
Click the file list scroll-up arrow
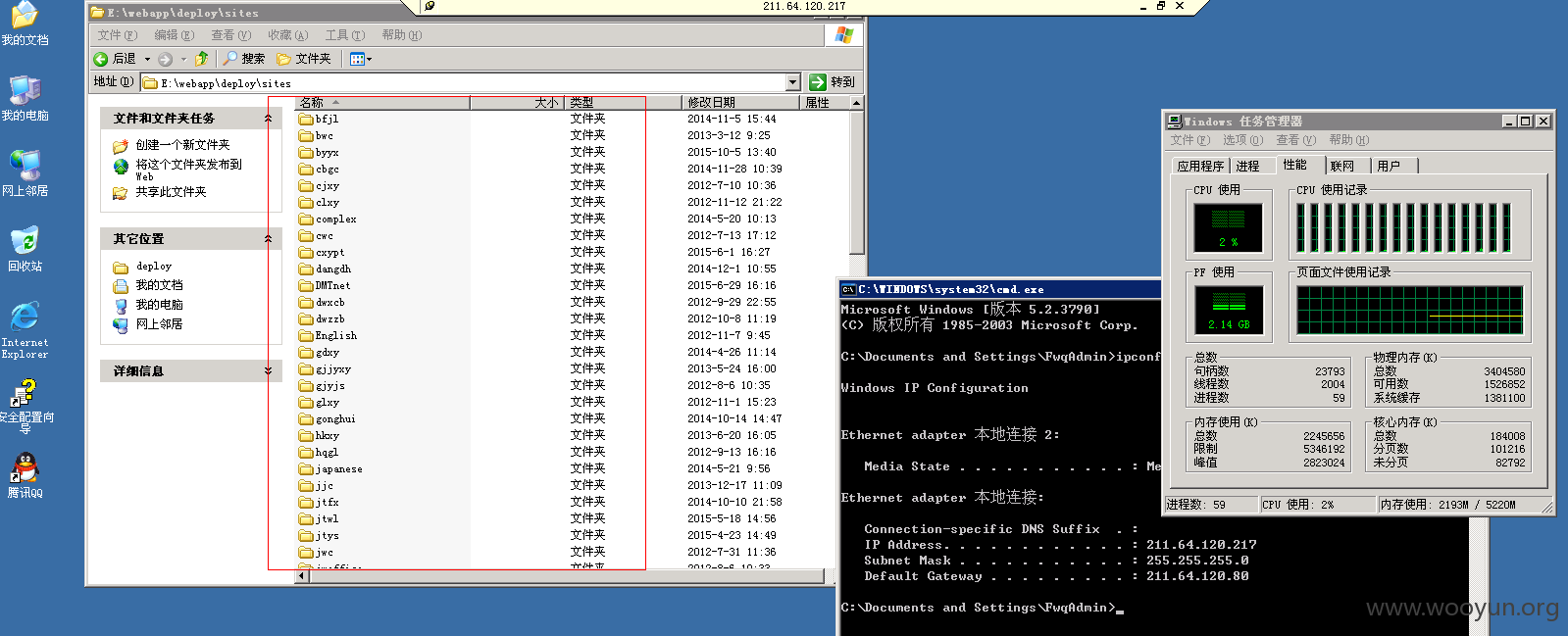point(857,103)
